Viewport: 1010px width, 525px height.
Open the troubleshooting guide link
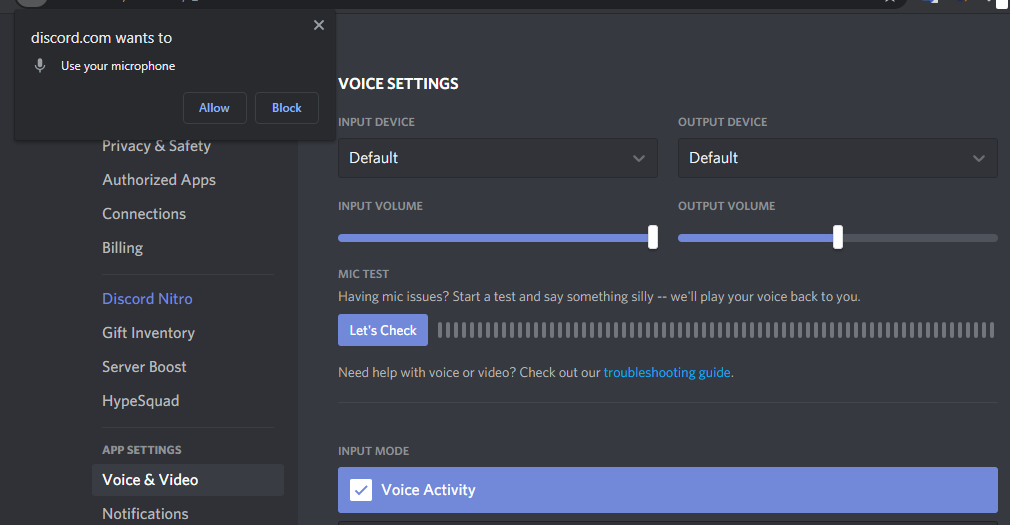pos(667,372)
